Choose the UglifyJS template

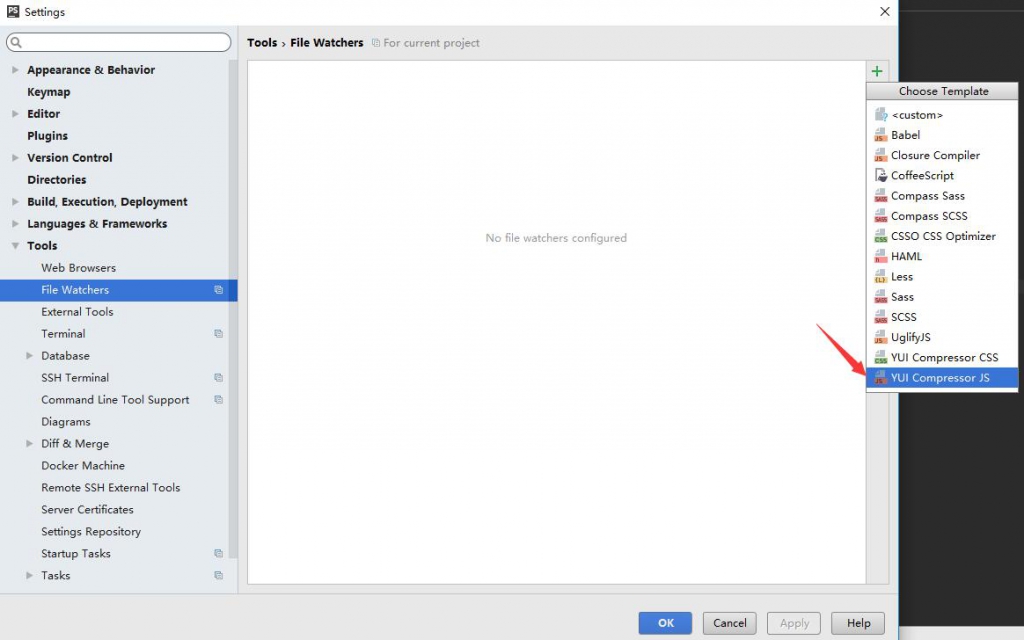942,338
